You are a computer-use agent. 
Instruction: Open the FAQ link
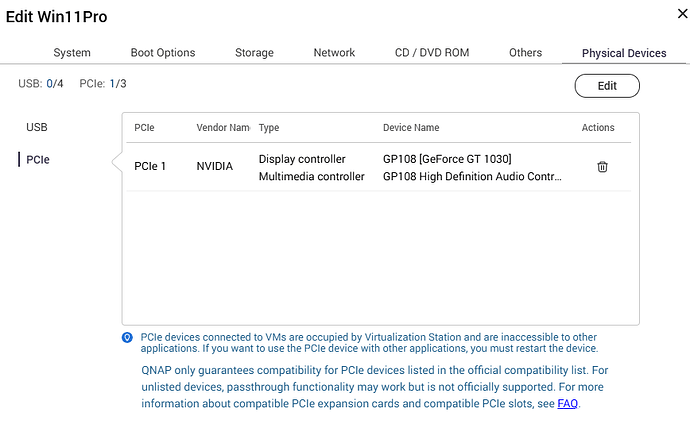pos(567,403)
